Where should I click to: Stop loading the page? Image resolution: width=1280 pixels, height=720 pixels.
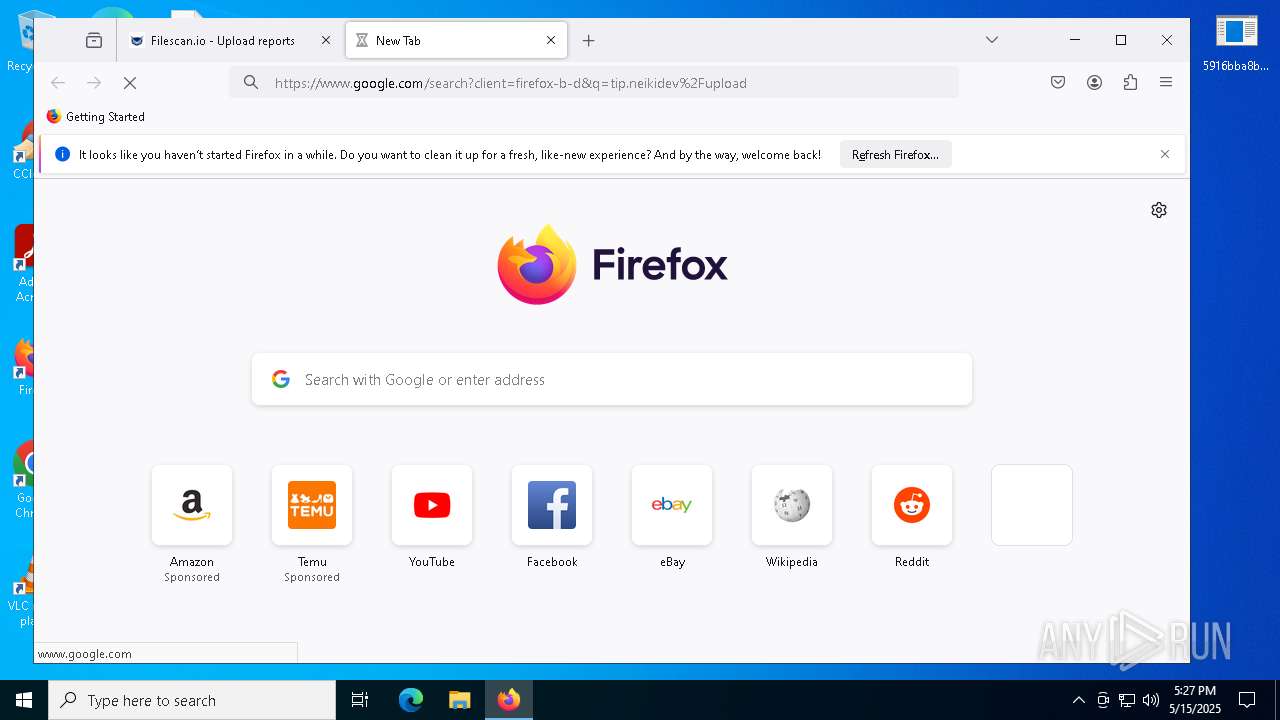point(130,83)
